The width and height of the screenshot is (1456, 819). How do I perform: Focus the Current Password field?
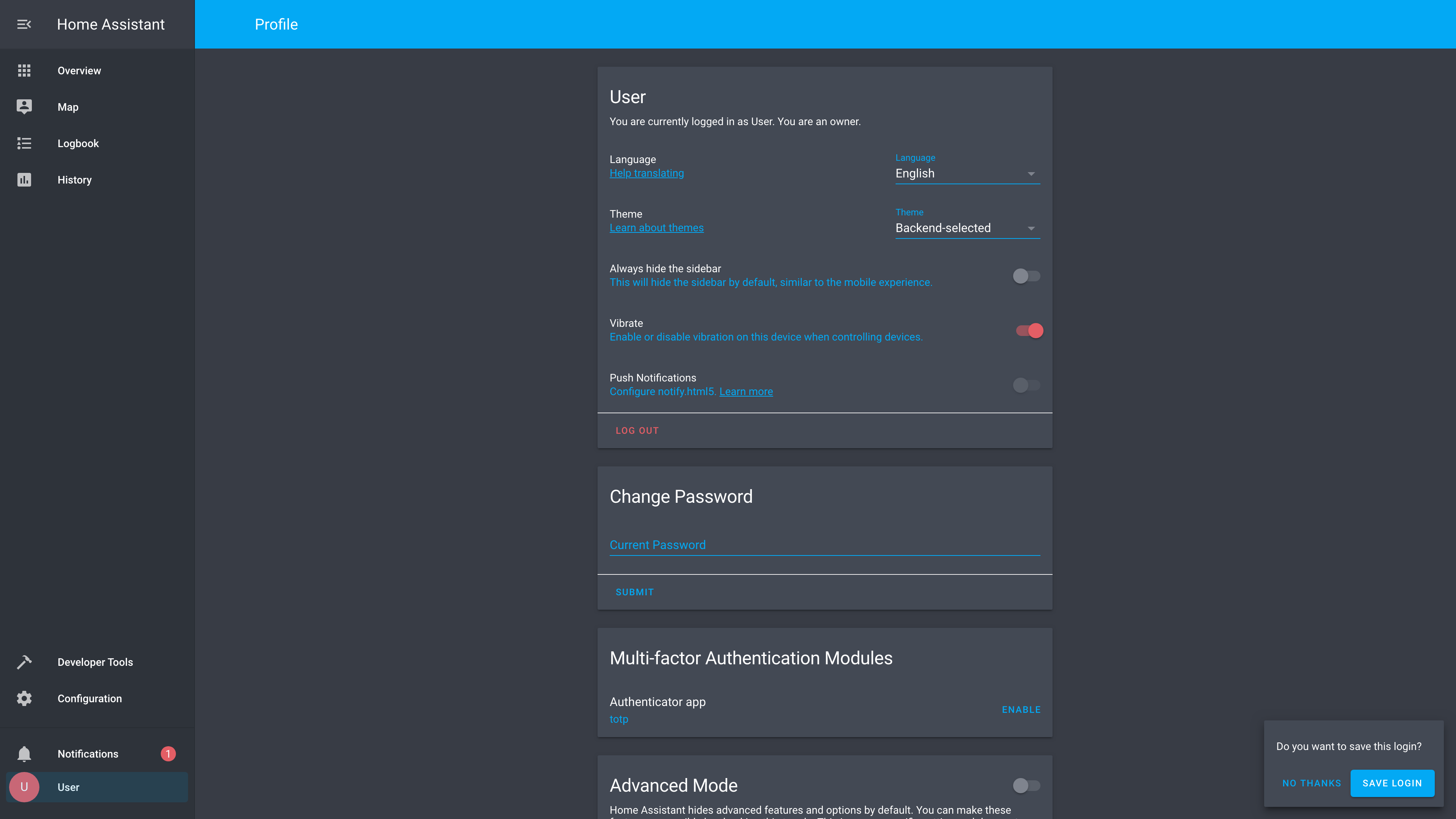(824, 545)
